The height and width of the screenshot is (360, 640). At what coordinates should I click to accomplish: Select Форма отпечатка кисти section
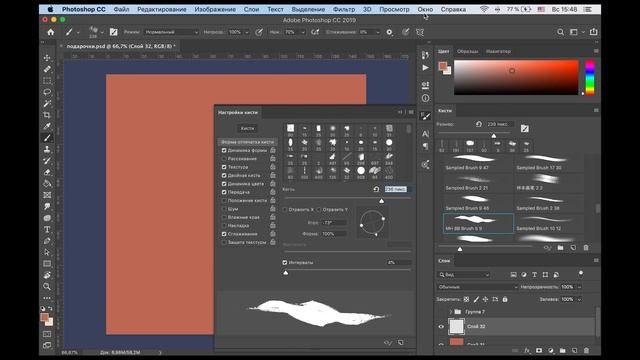247,142
